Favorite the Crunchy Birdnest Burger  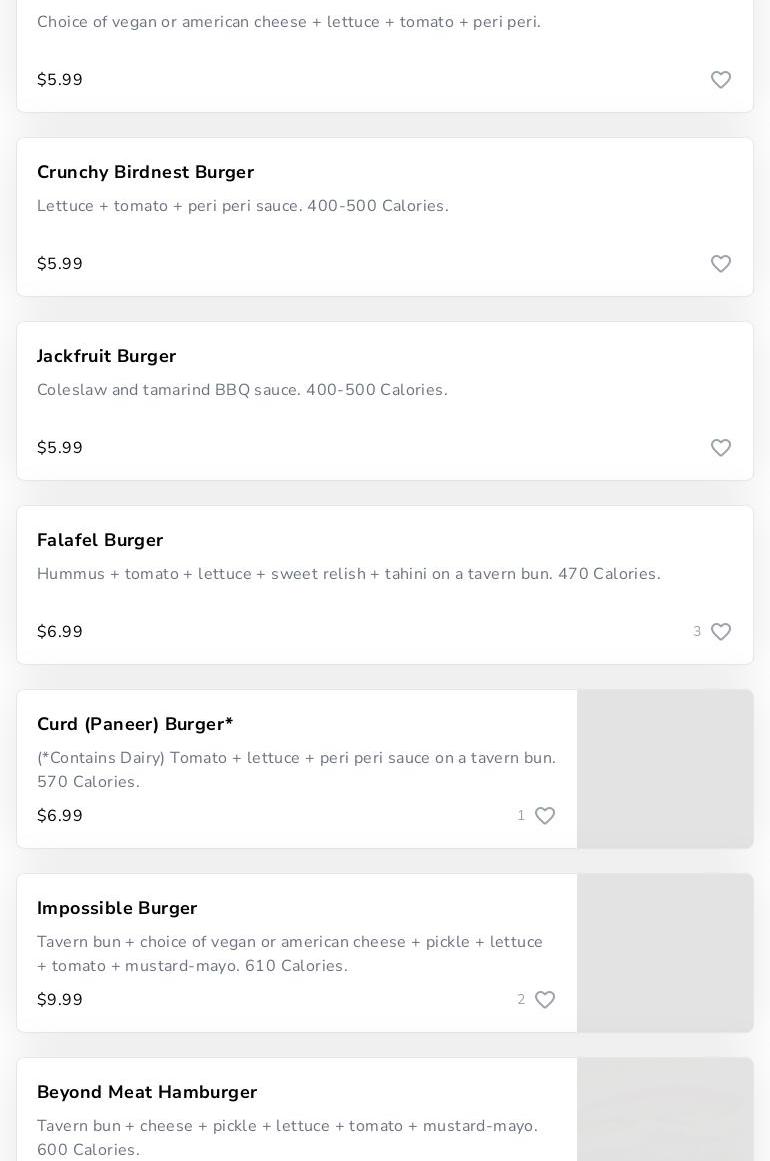[x=721, y=264]
